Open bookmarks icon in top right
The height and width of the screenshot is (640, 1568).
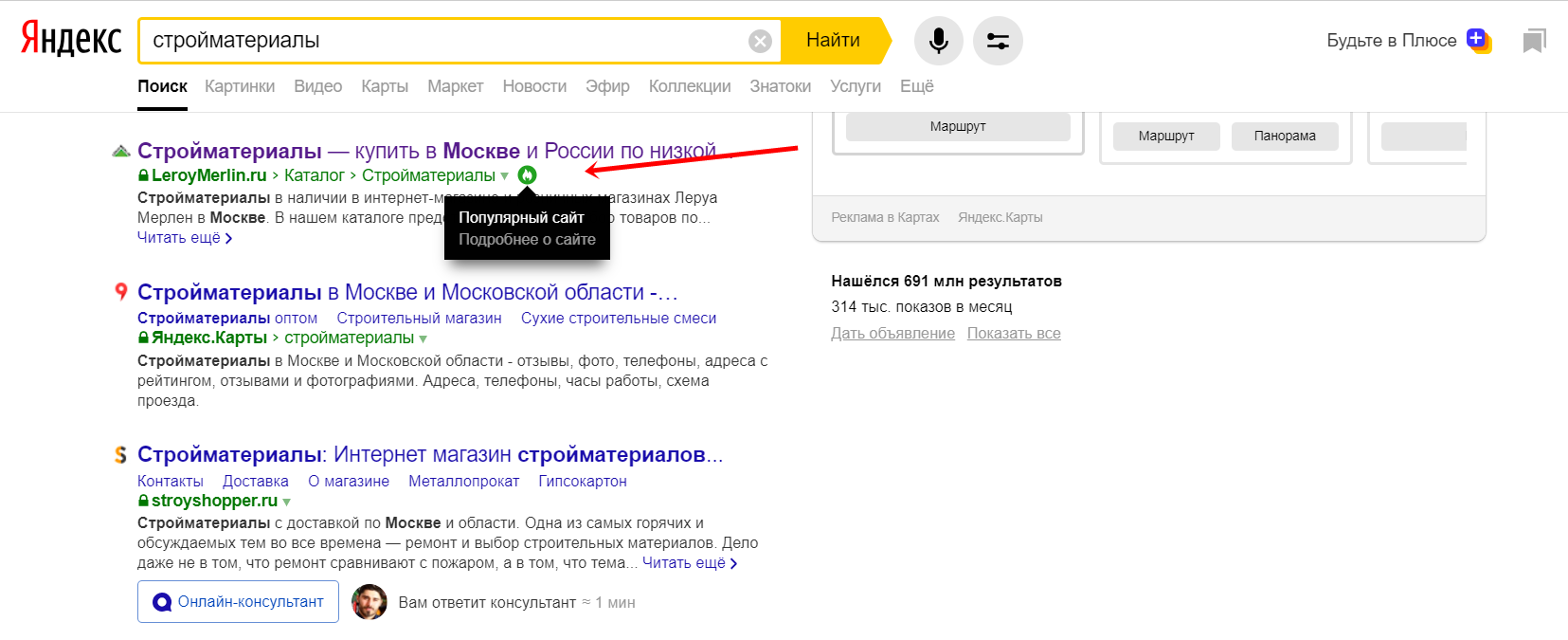click(1534, 41)
